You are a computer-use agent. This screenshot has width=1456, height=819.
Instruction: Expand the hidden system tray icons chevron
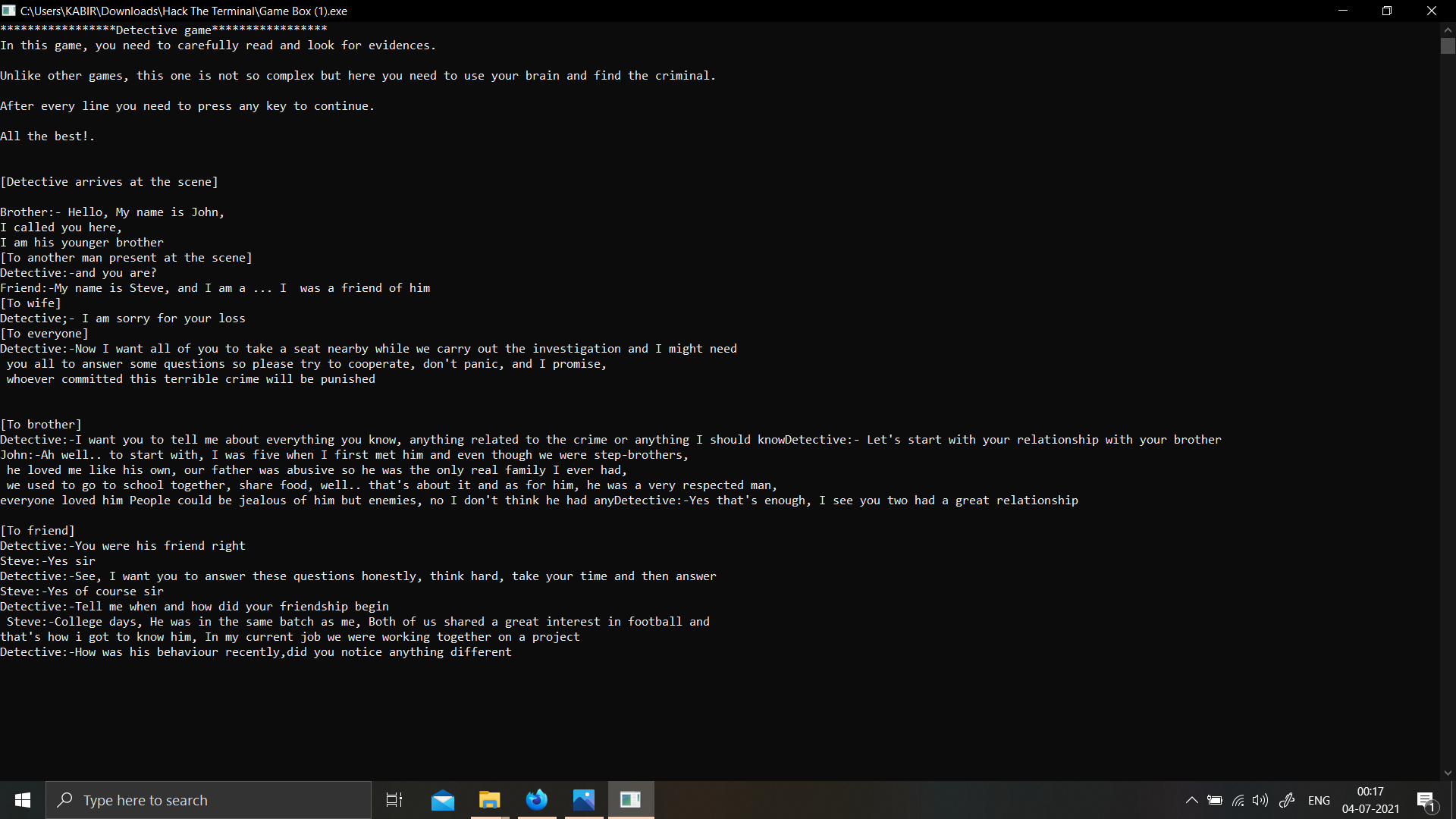click(1191, 800)
